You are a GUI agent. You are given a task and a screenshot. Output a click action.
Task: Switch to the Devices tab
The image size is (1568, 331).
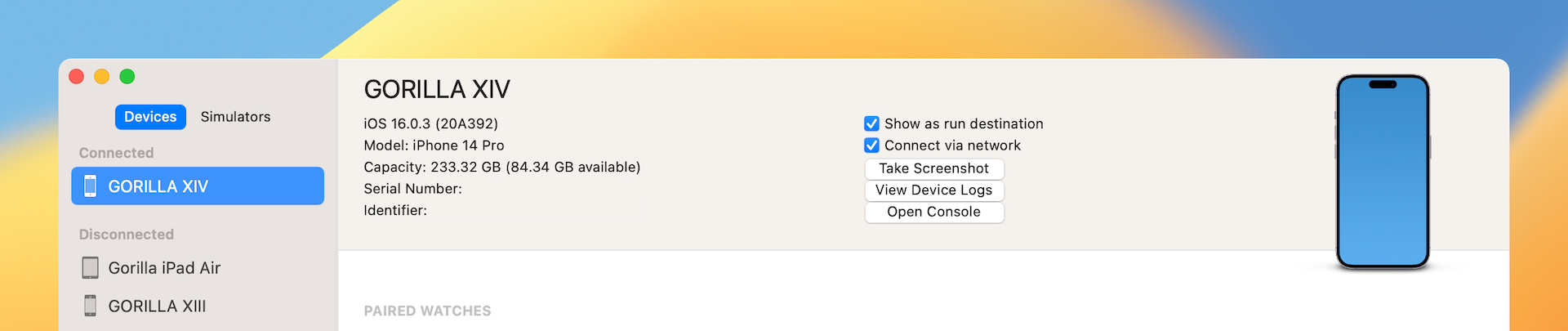[x=150, y=117]
